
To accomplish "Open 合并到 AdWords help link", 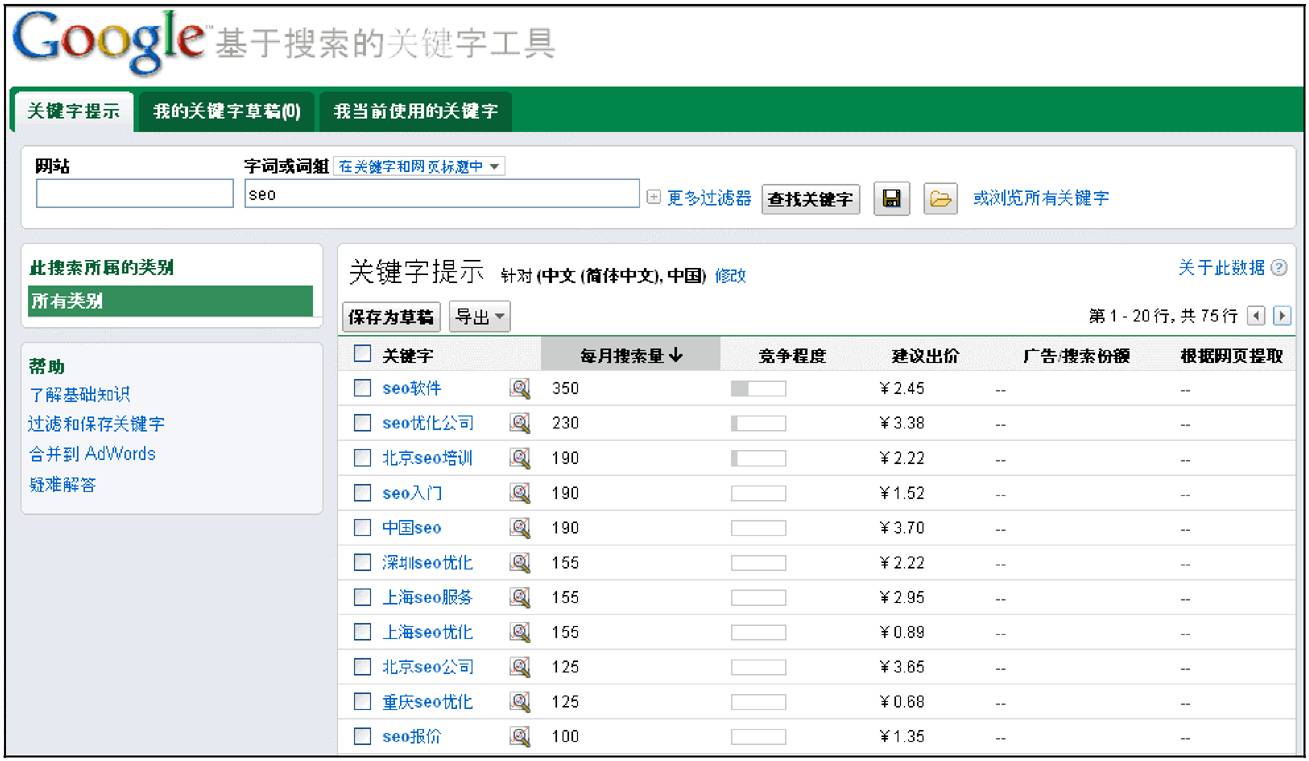I will (x=93, y=454).
